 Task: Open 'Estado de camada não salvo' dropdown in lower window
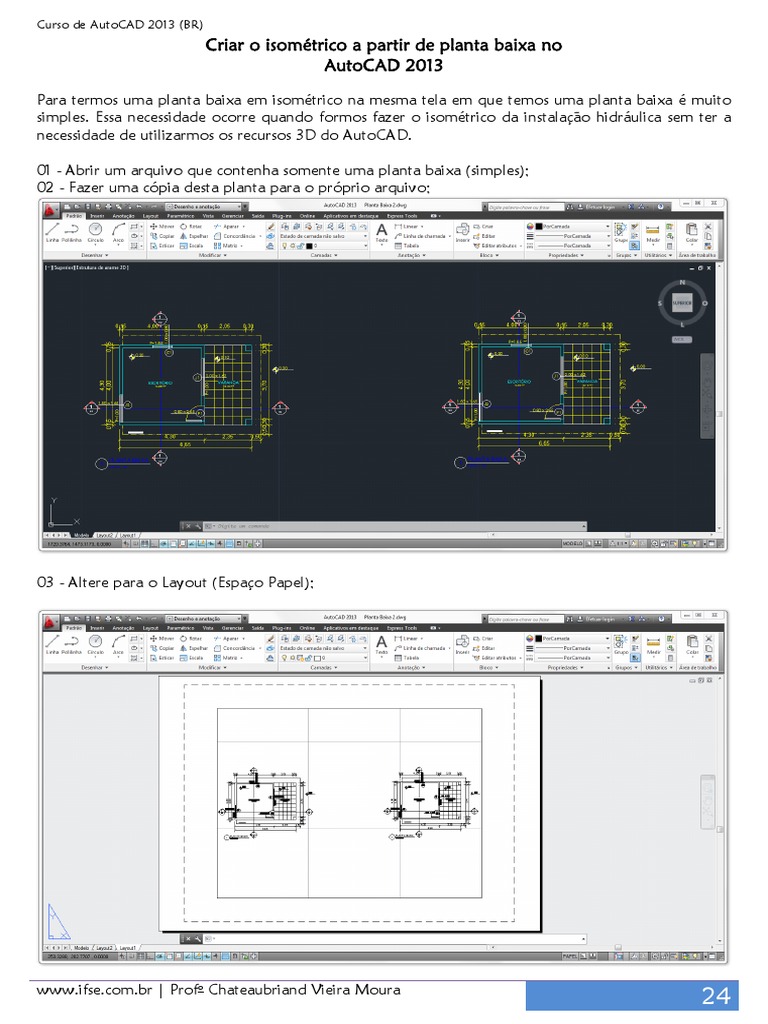pos(324,648)
